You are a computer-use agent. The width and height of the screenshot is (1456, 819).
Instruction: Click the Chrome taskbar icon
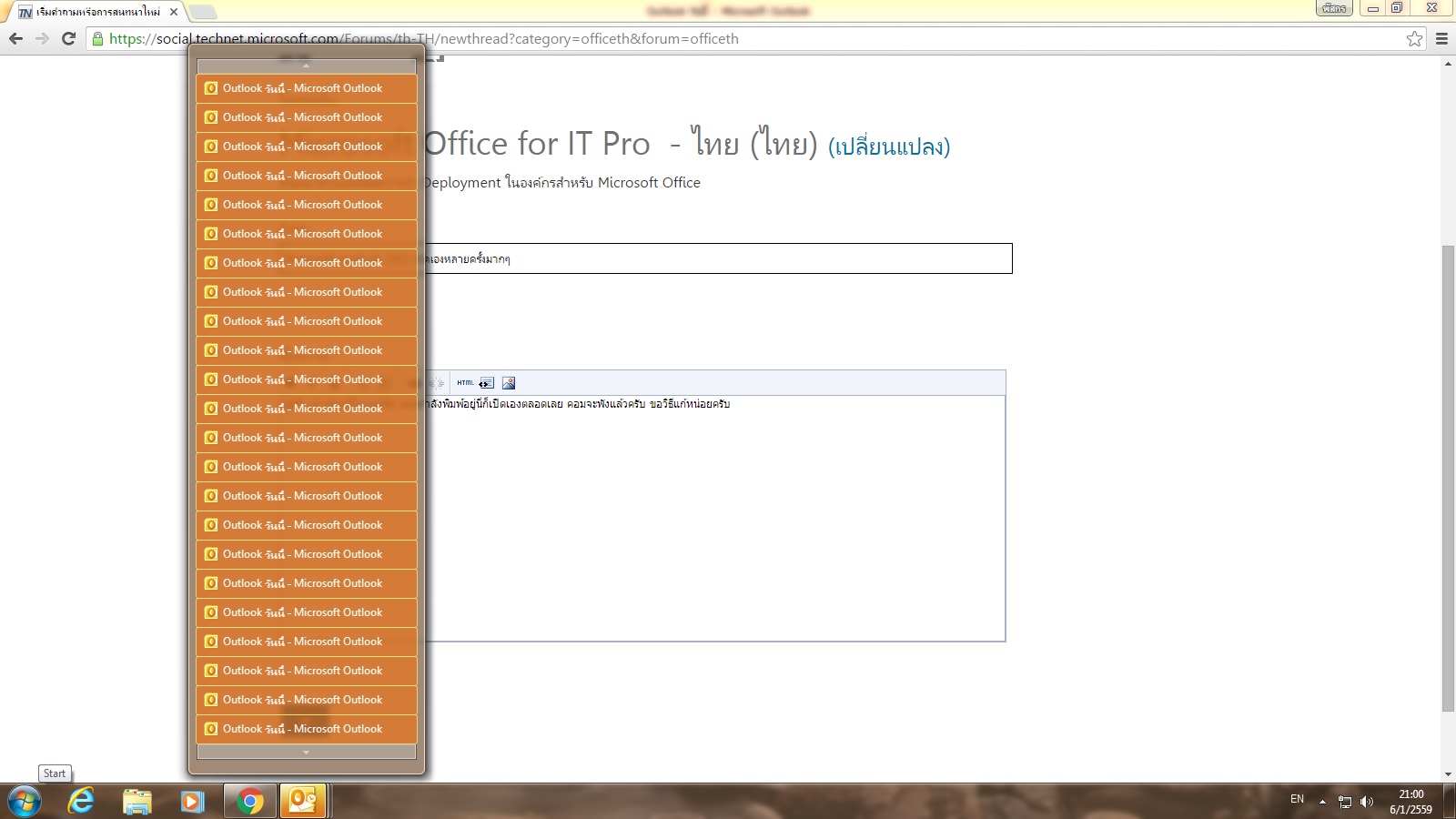coord(249,802)
